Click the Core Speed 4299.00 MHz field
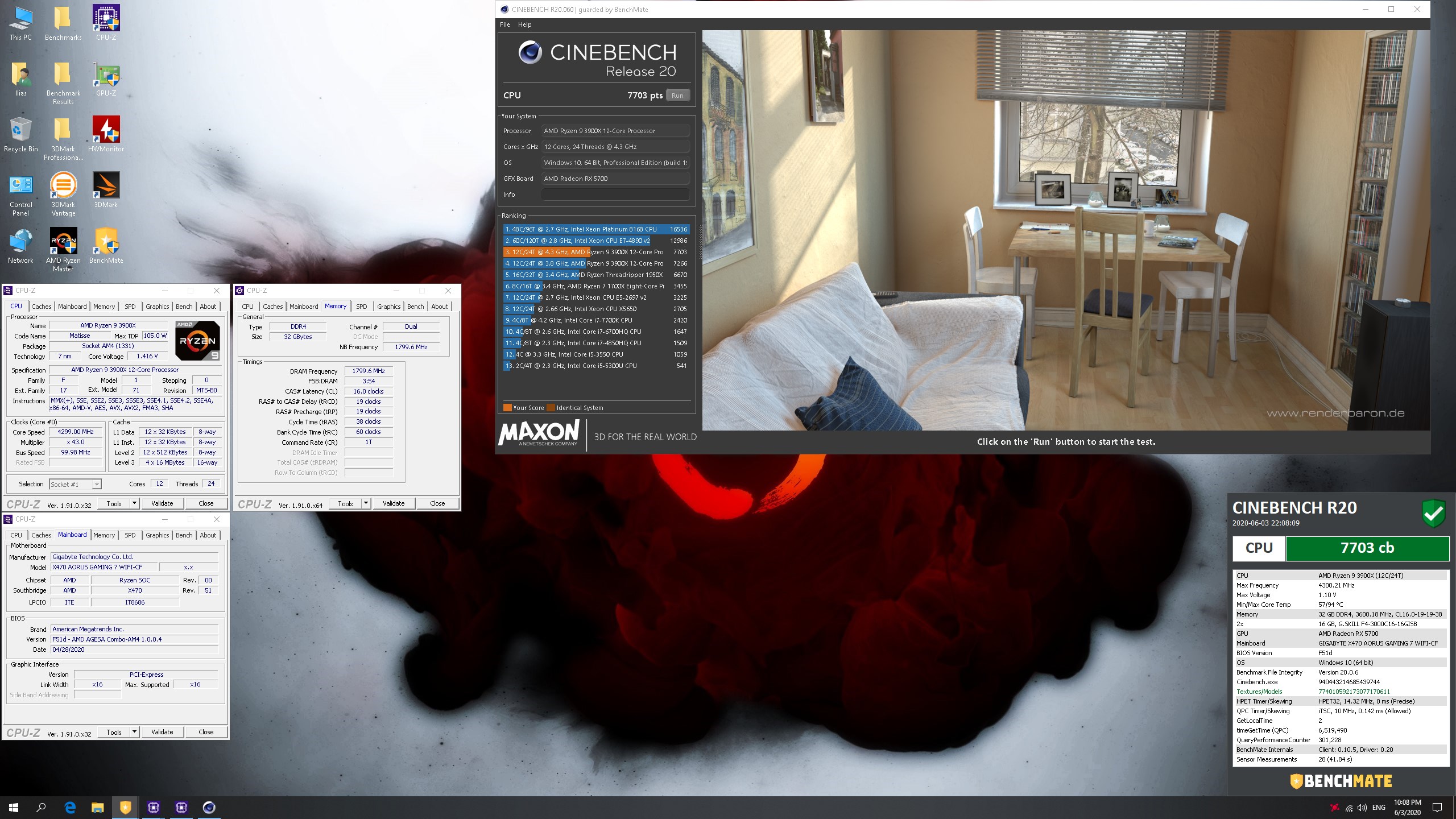This screenshot has width=1456, height=819. coord(76,432)
